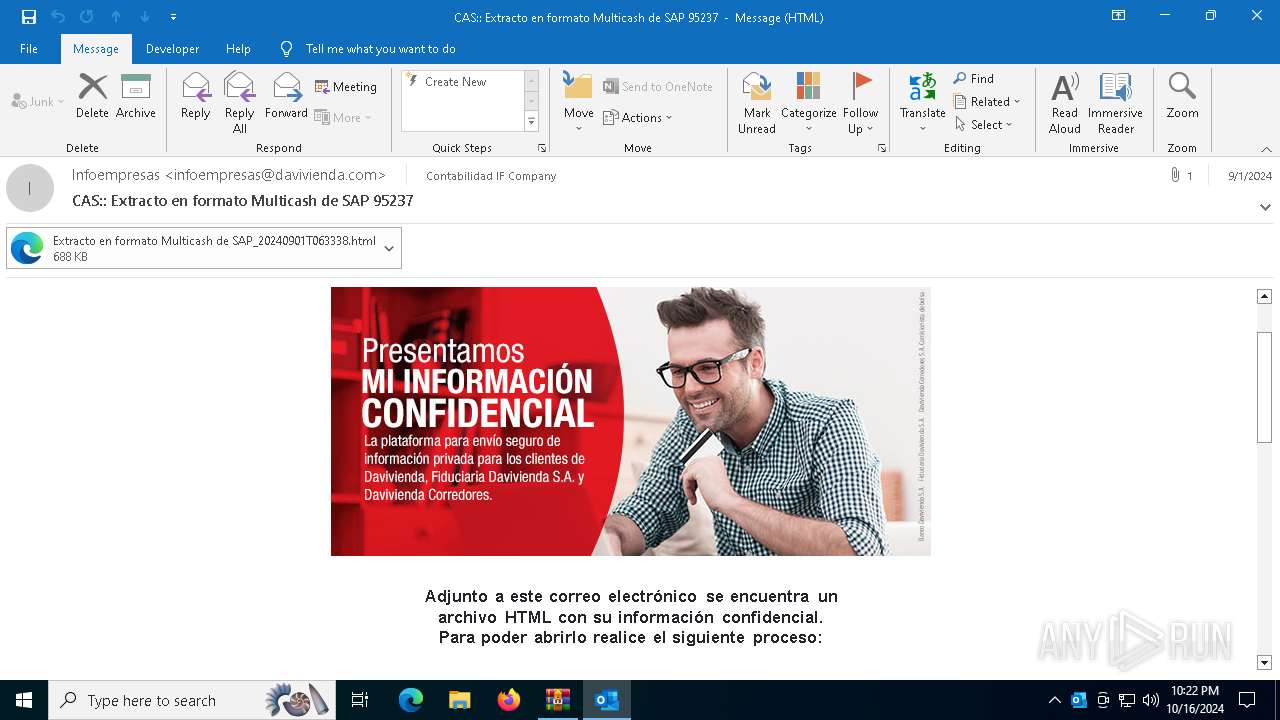Expand the message header chevron
Image resolution: width=1280 pixels, height=720 pixels.
pos(1265,207)
